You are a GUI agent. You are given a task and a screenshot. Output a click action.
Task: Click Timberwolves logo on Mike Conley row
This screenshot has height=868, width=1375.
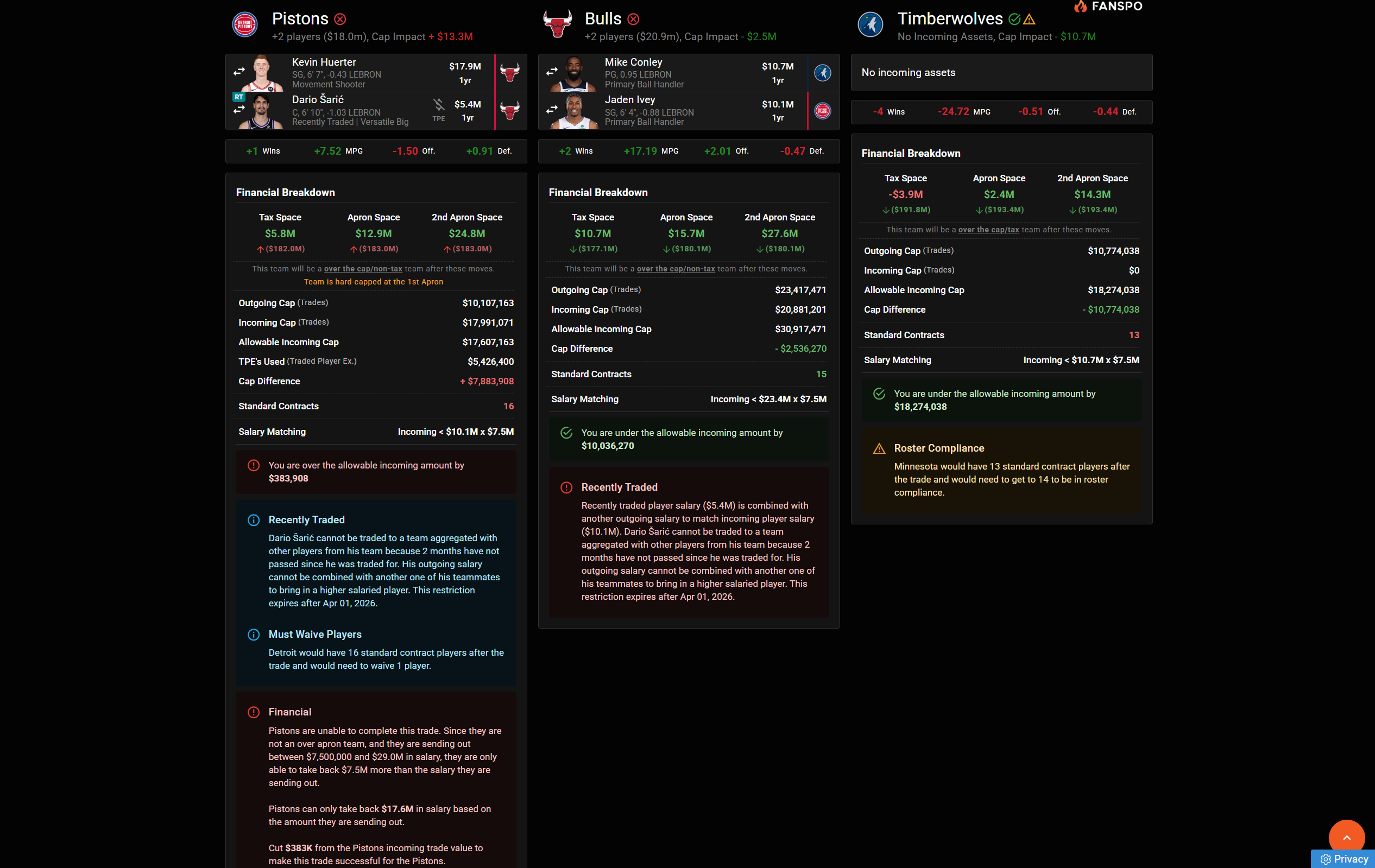[x=822, y=73]
